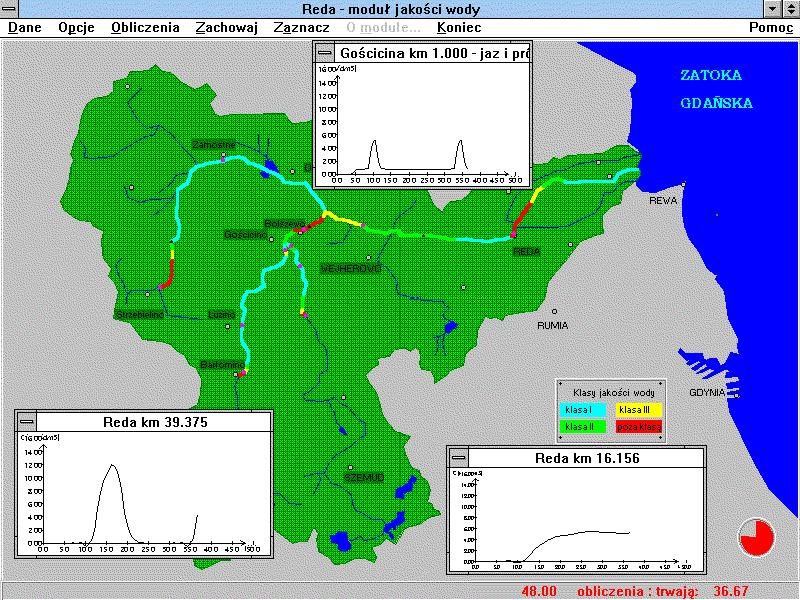Click the Gościcina km 1.000 double-peak plot
Screen dimensions: 800x600
[422, 124]
